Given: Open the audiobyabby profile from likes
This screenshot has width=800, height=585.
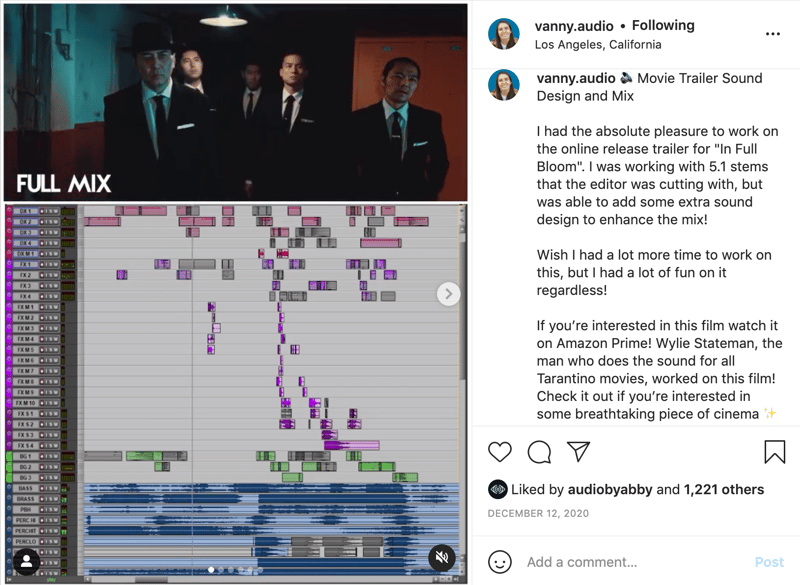Looking at the screenshot, I should tap(610, 490).
